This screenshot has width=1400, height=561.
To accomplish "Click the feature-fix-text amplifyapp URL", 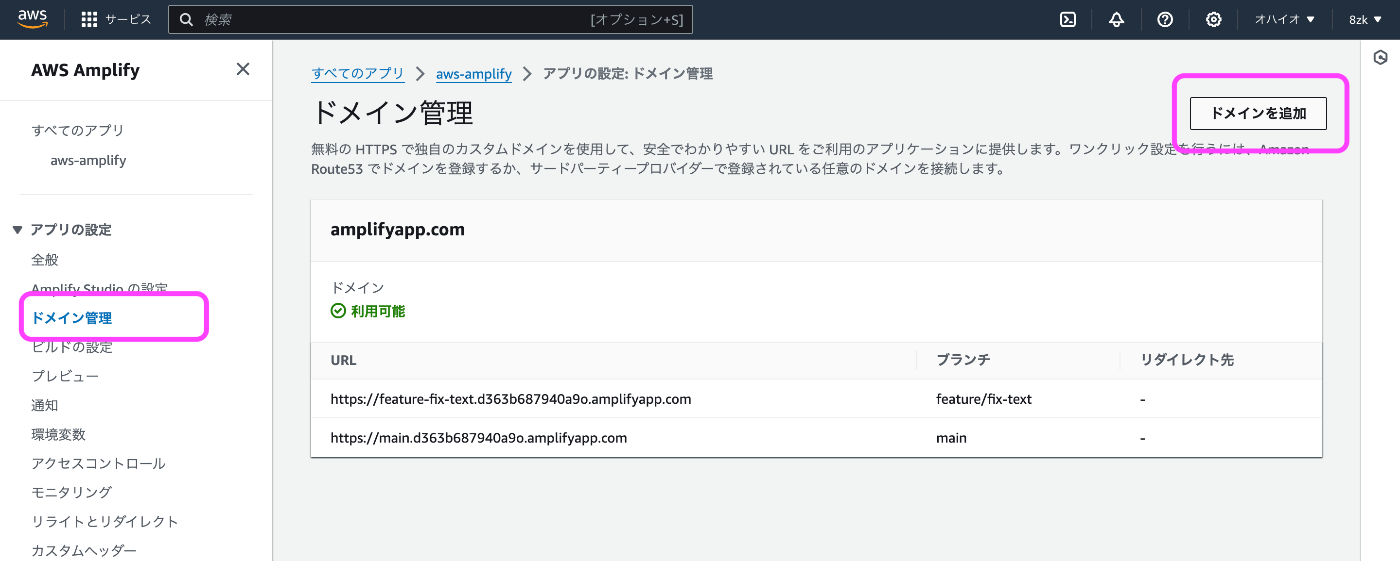I will 511,399.
